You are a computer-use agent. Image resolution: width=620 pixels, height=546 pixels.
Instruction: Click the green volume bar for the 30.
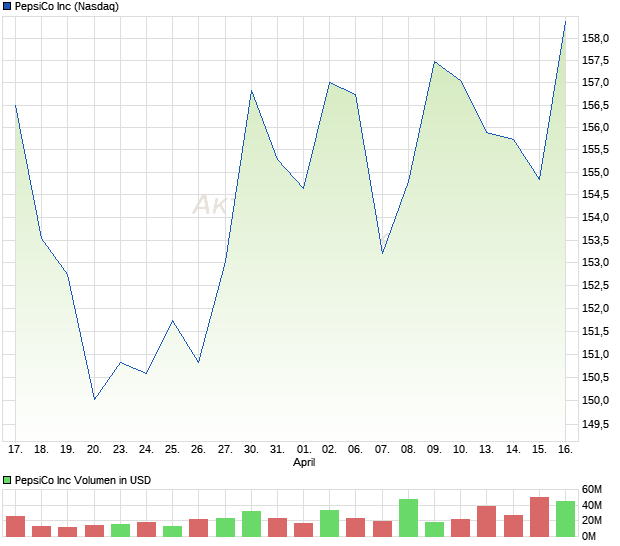[251, 524]
